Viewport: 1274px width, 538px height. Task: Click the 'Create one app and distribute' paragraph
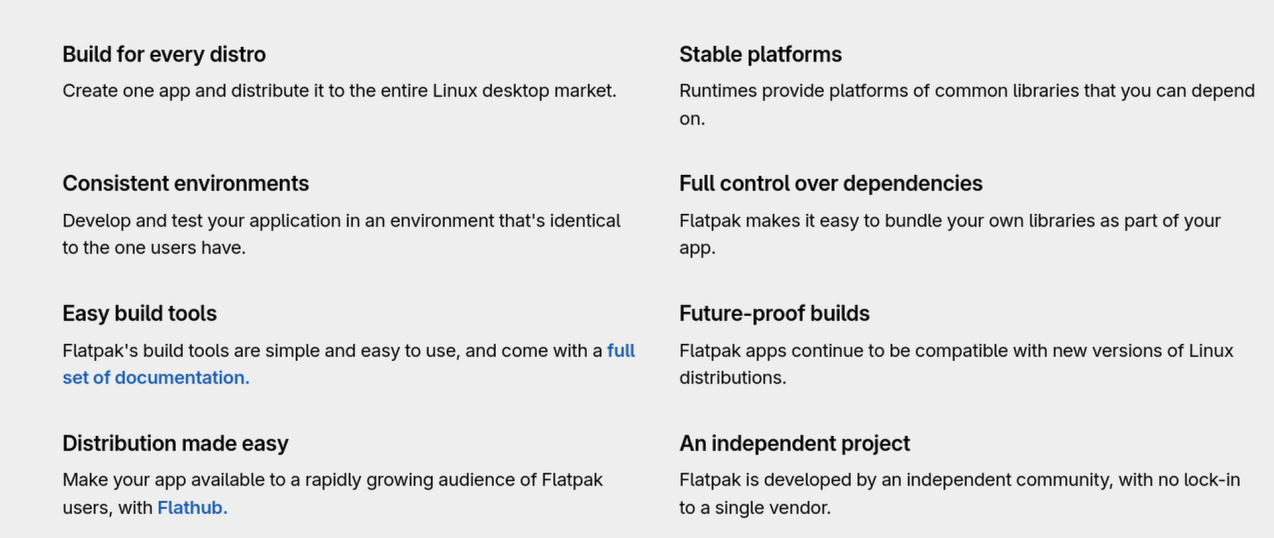tap(340, 90)
